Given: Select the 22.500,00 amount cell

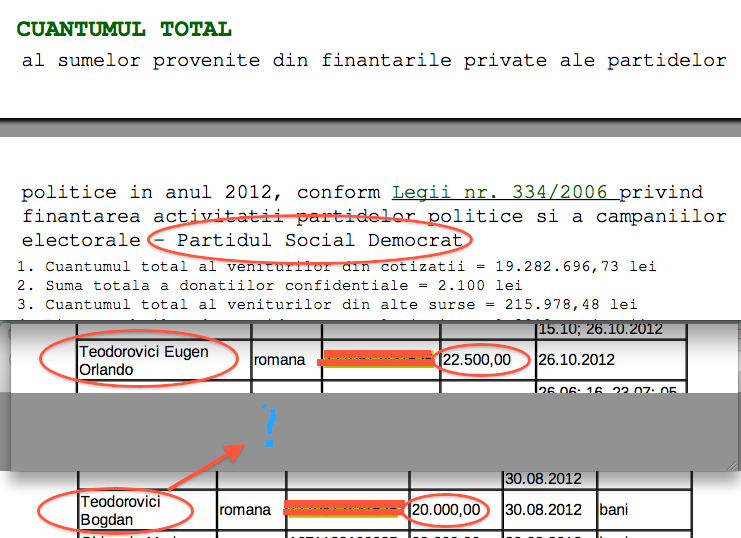Looking at the screenshot, I should [477, 359].
